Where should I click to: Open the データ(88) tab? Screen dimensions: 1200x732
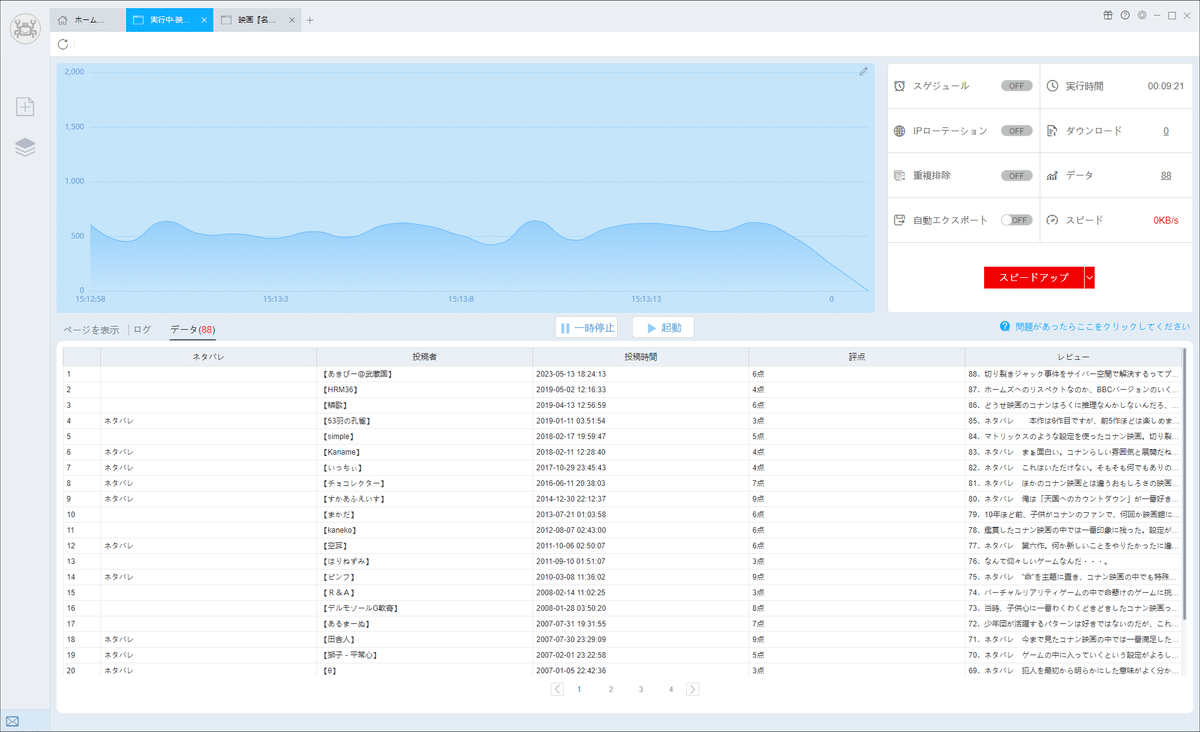click(x=192, y=329)
